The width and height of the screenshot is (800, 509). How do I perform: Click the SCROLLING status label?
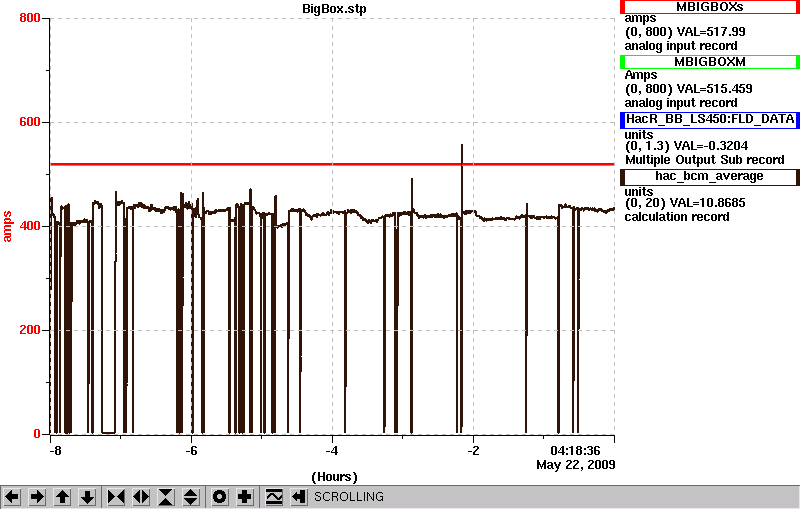point(349,497)
